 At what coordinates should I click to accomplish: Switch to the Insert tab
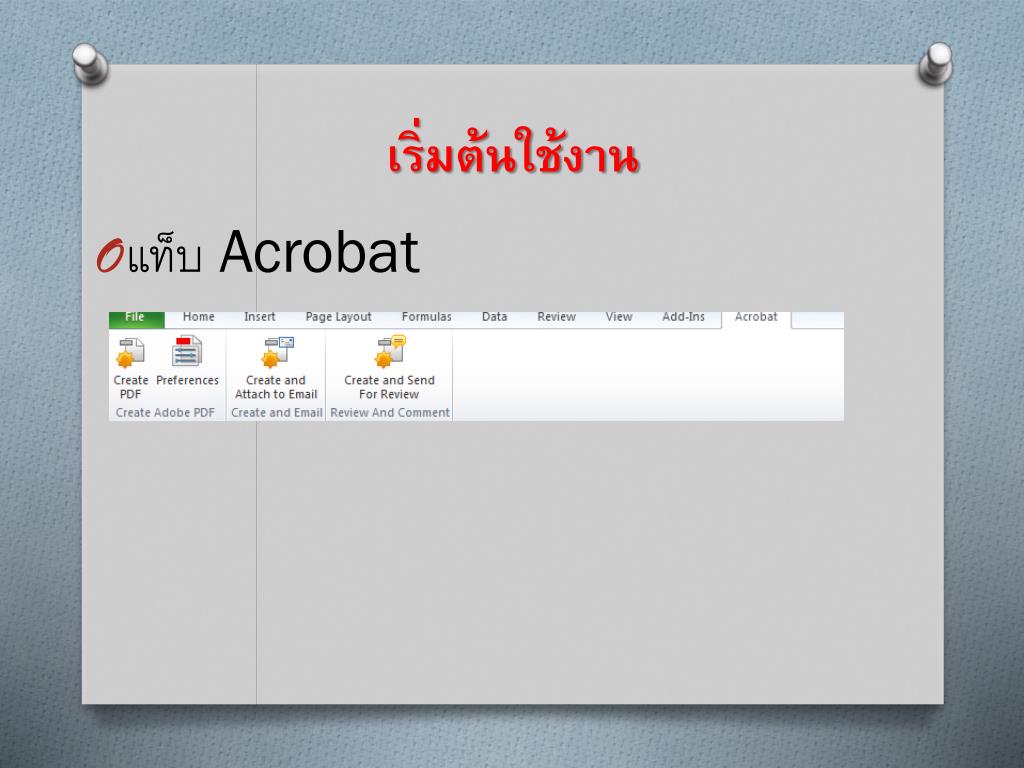[260, 317]
